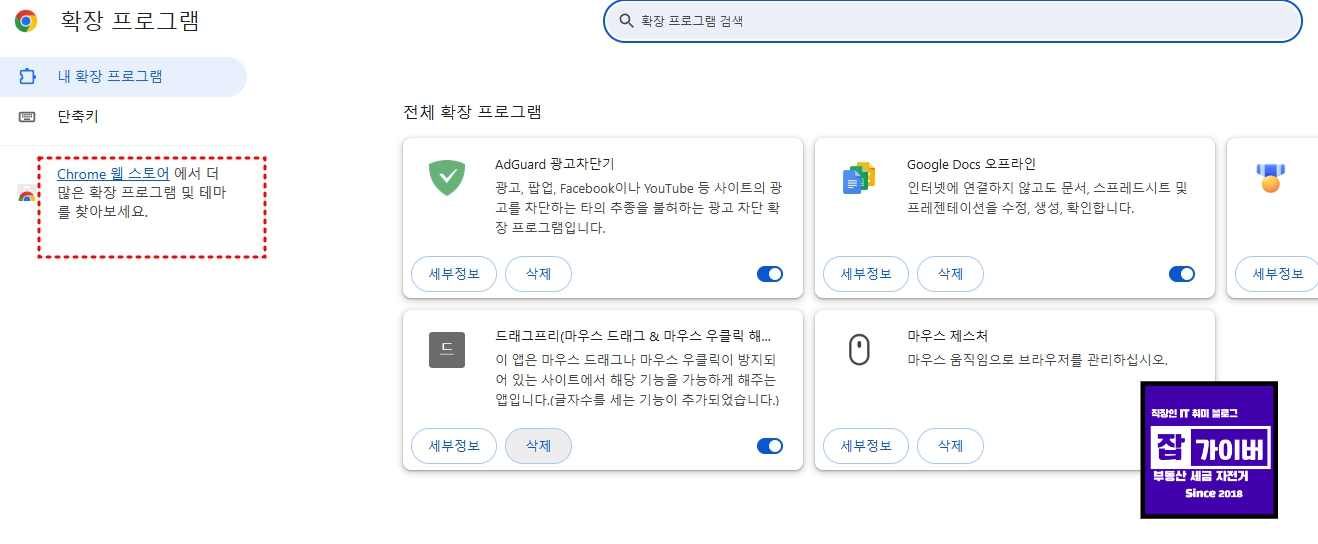This screenshot has height=544, width=1318.
Task: Delete 마우스 제스처 with 삭제
Action: click(950, 446)
